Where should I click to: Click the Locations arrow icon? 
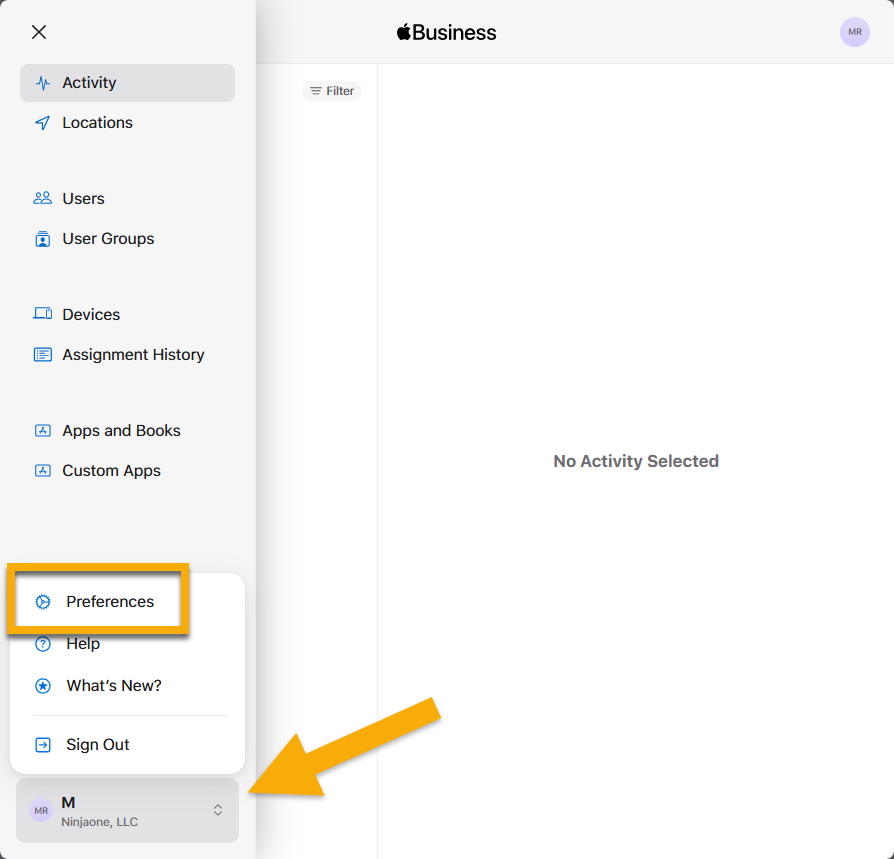pos(42,123)
